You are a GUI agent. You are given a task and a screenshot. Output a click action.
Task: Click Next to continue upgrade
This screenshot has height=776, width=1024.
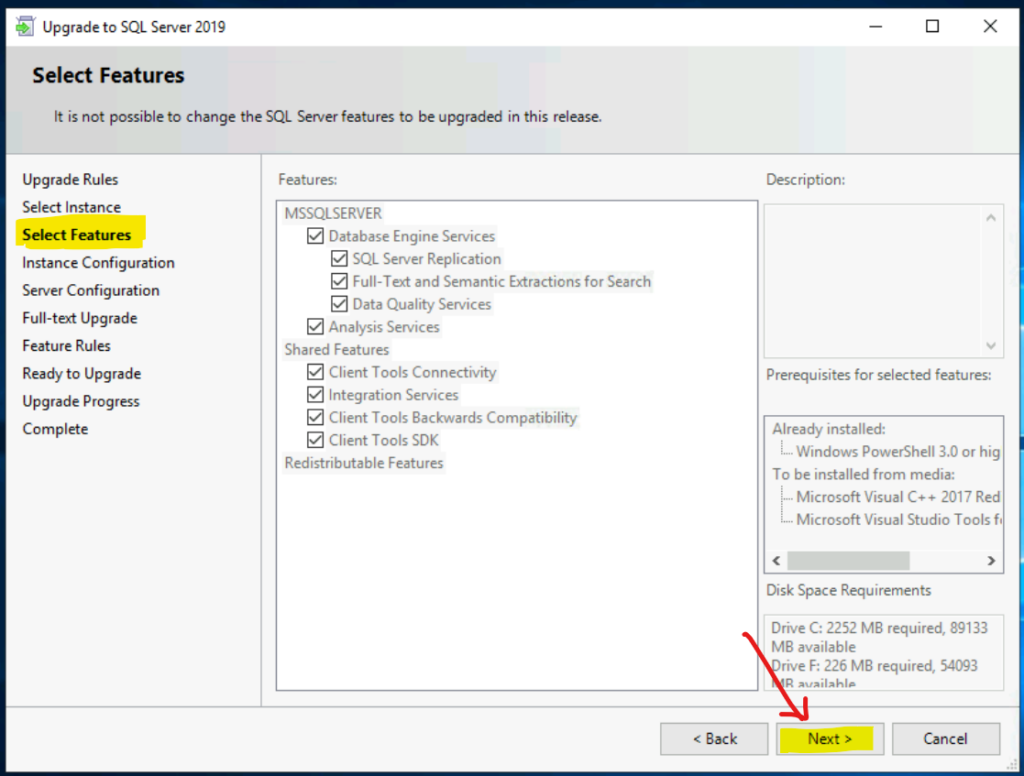tap(830, 739)
